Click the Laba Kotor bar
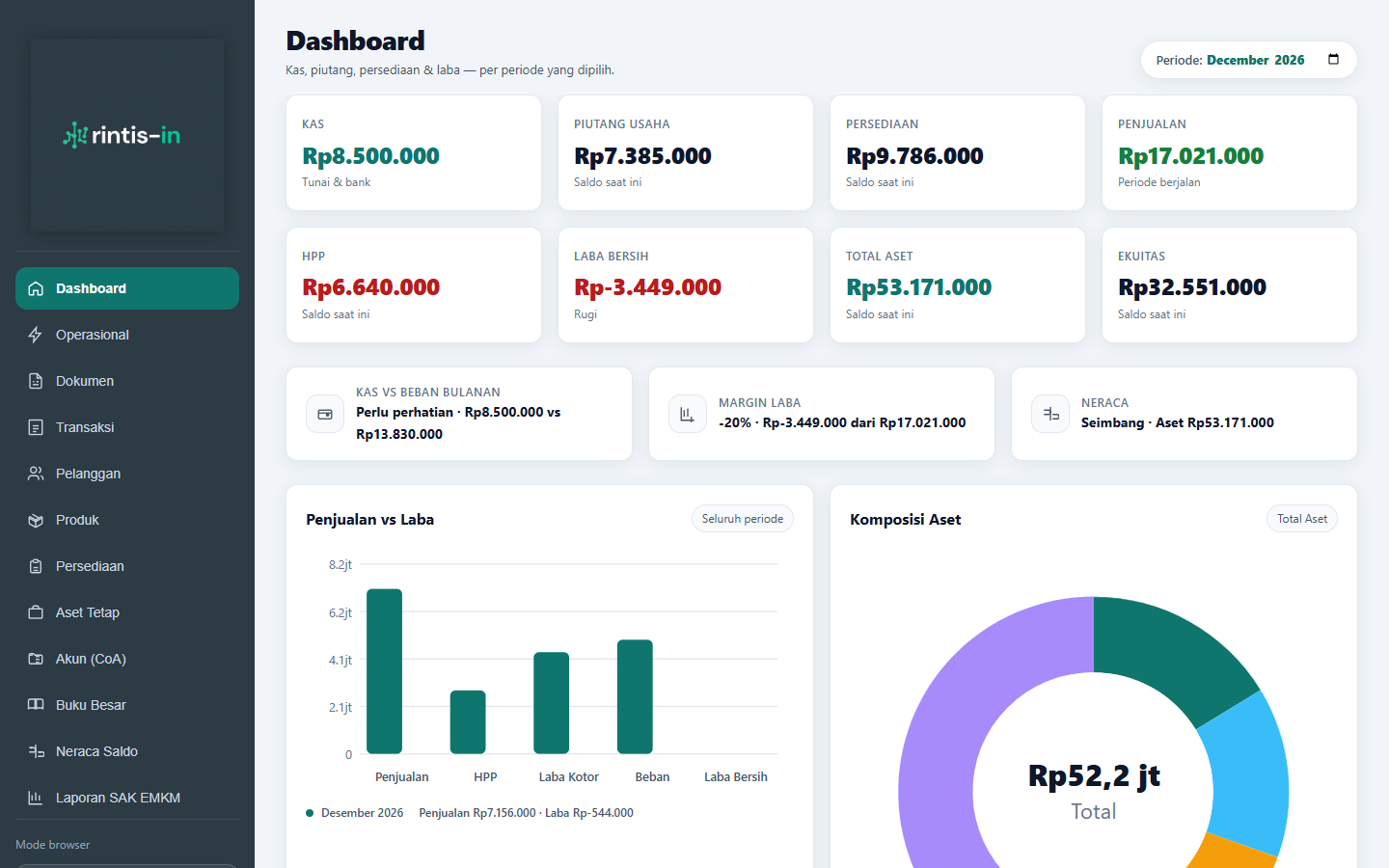The height and width of the screenshot is (868, 1389). pos(551,703)
